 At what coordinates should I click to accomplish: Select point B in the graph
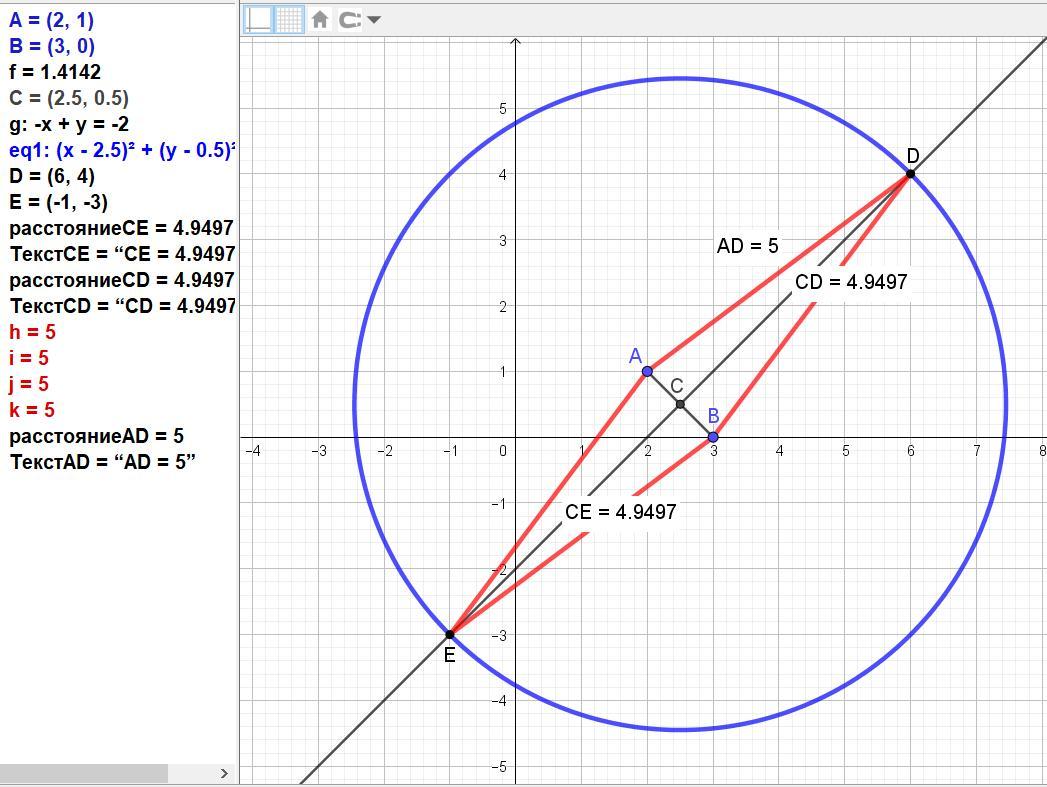pos(713,437)
